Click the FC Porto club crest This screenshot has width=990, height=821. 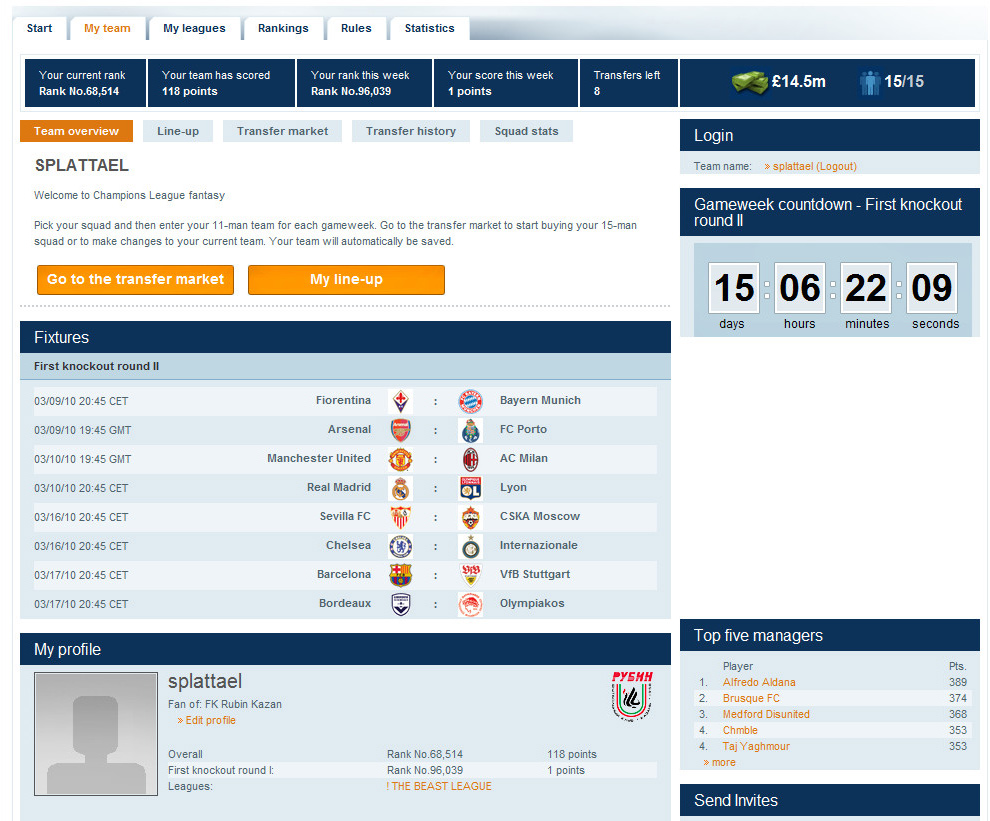click(x=470, y=430)
